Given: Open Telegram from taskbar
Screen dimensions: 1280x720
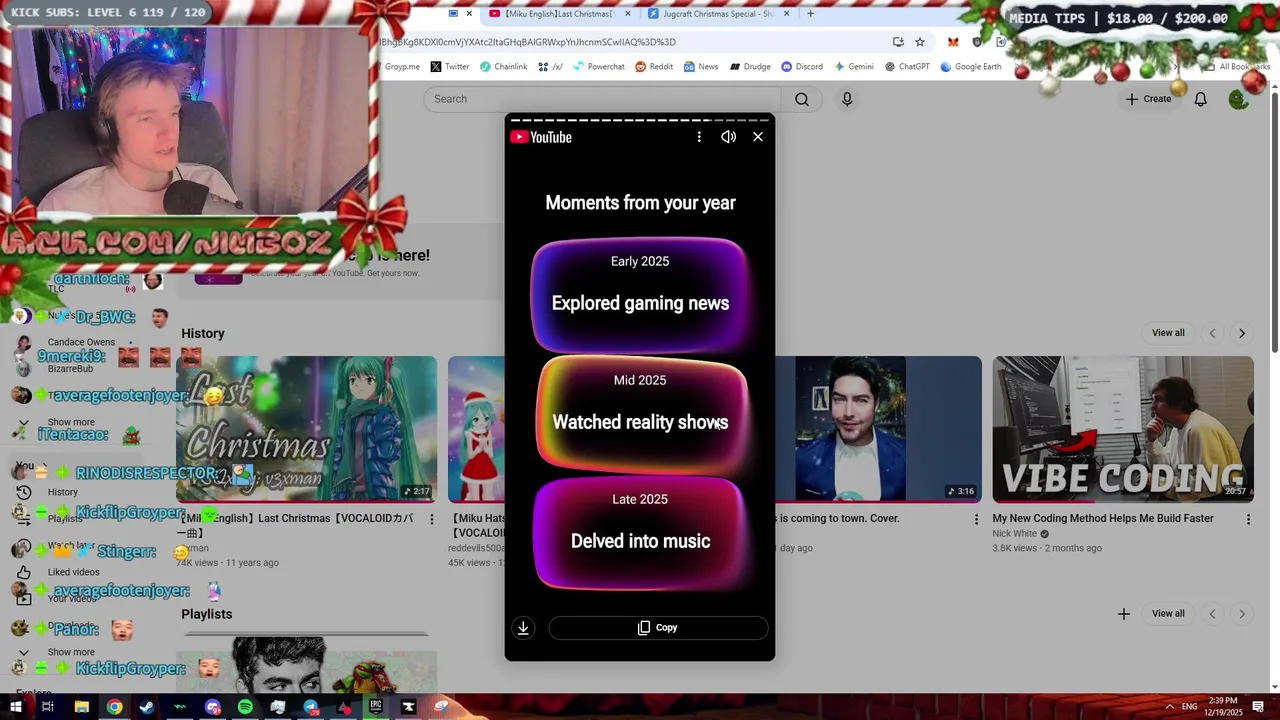Looking at the screenshot, I should coord(311,707).
